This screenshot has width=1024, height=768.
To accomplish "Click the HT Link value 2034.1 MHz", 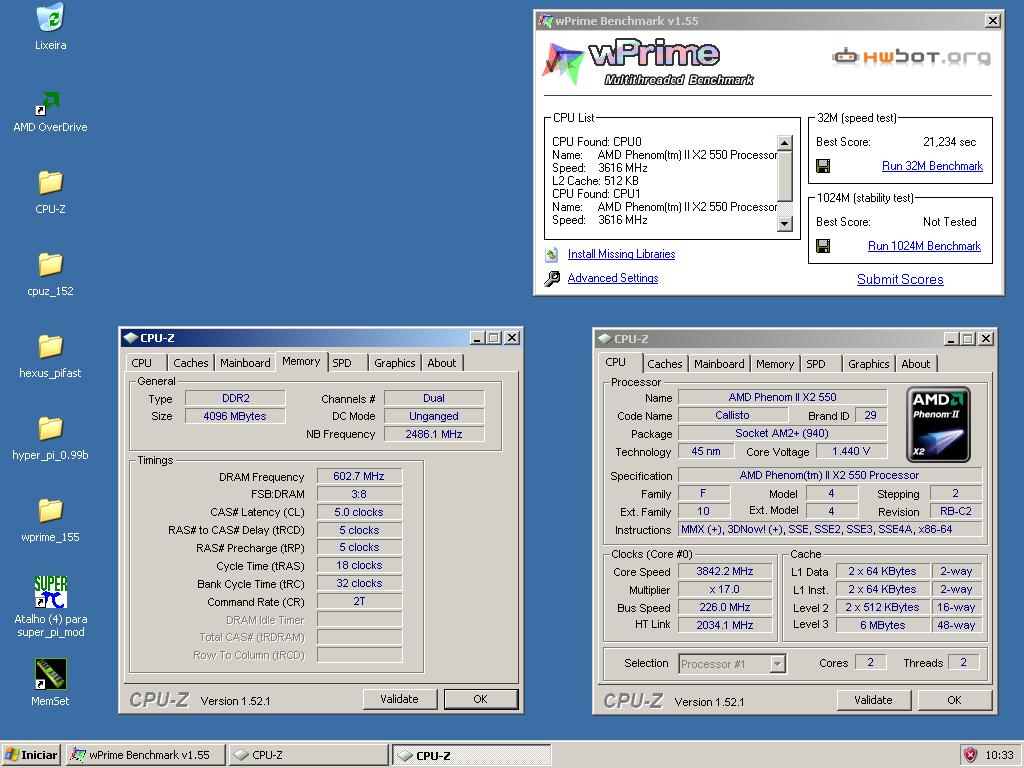I will tap(725, 625).
